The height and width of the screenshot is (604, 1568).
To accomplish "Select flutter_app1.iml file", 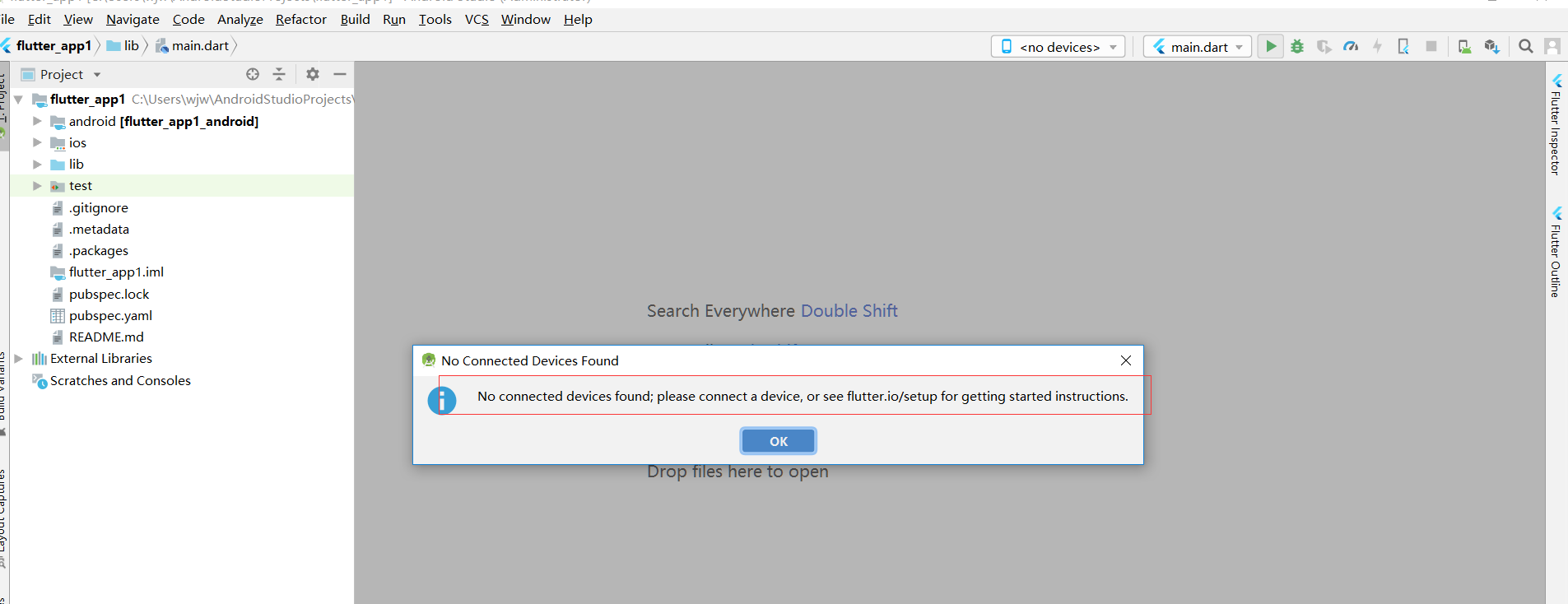I will tap(116, 272).
